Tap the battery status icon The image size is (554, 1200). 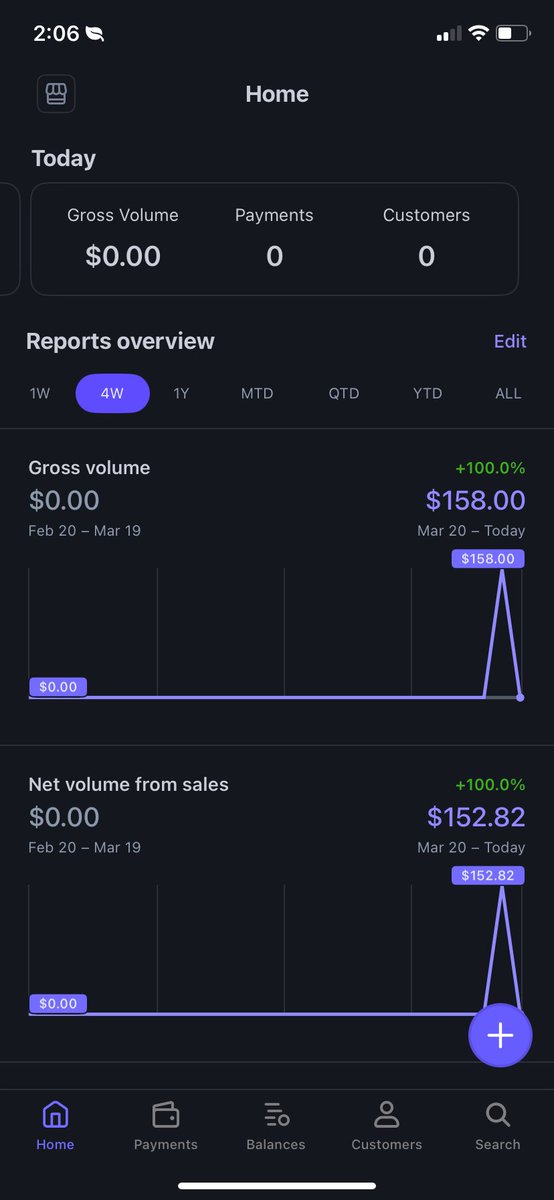[x=511, y=33]
